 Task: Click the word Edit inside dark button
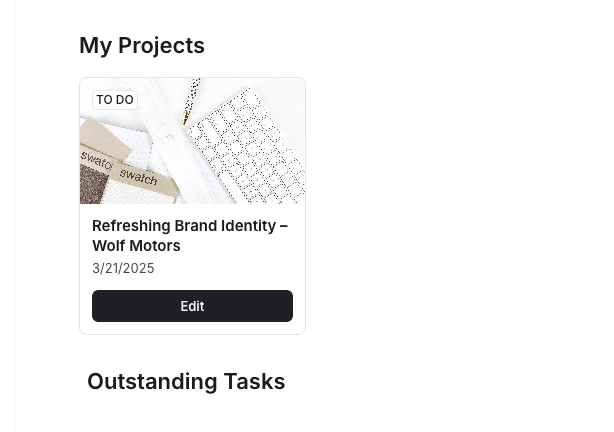(x=192, y=306)
